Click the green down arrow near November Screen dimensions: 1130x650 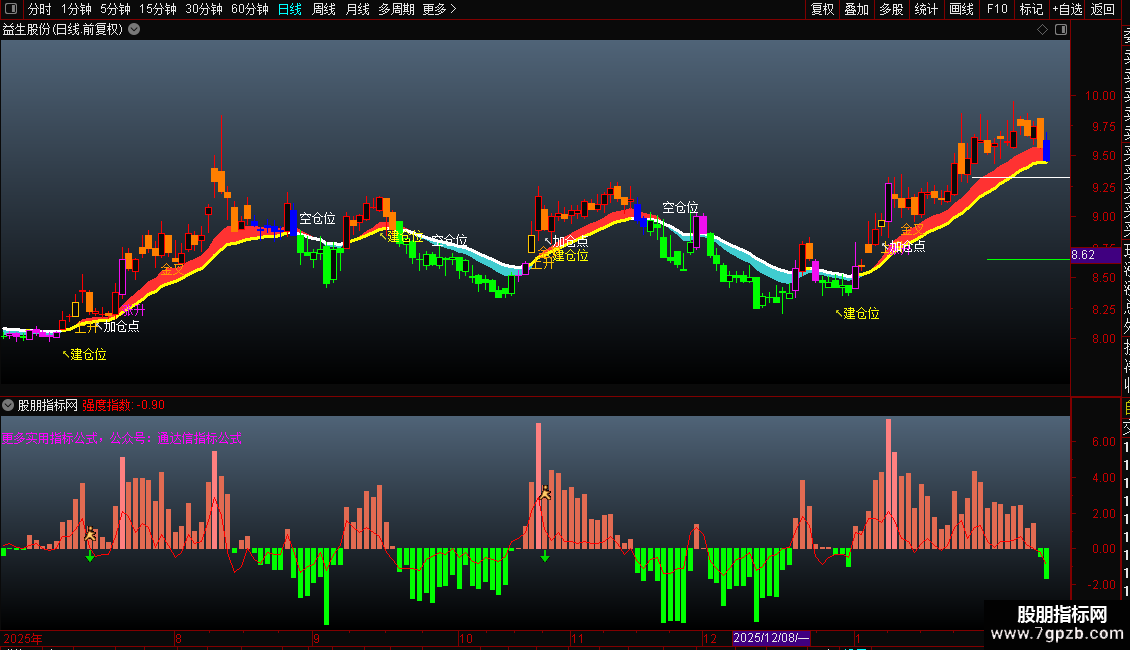pyautogui.click(x=546, y=556)
